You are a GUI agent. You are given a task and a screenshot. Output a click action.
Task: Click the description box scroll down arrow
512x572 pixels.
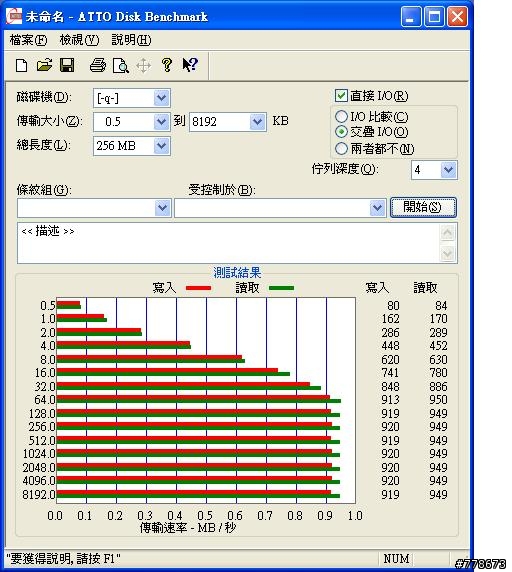click(447, 253)
